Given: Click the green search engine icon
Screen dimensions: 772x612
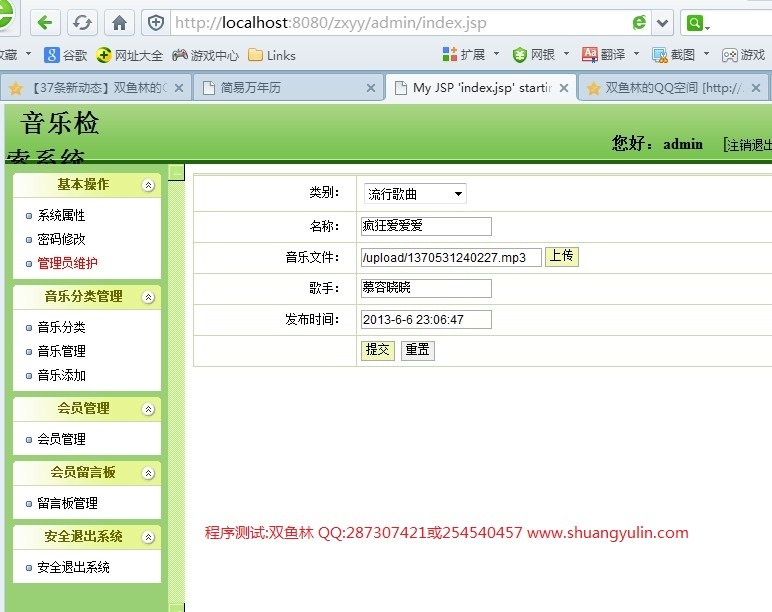Looking at the screenshot, I should (x=694, y=23).
